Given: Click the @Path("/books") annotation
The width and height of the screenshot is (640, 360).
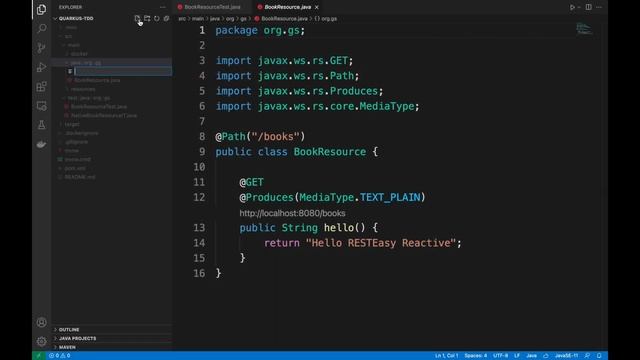Looking at the screenshot, I should point(260,137).
